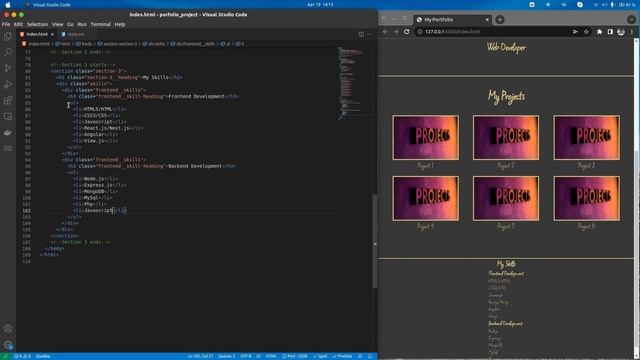Open the Docker view icon
640x360 pixels.
point(8,133)
